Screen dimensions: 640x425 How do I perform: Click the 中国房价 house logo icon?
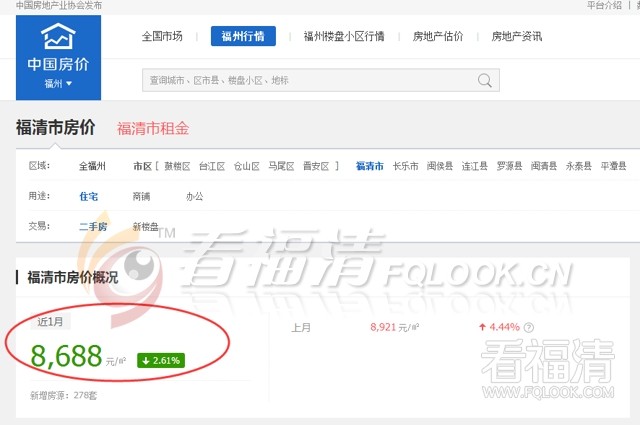click(58, 36)
